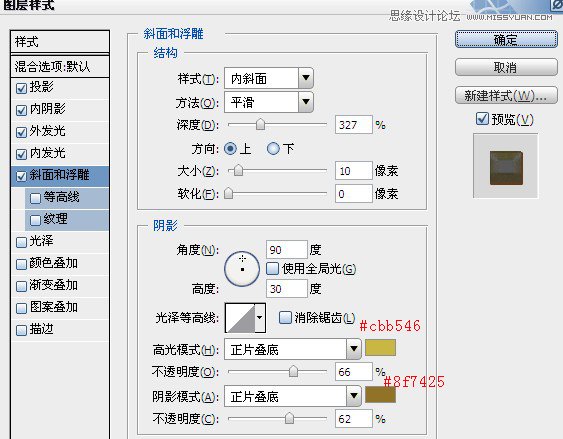Click the 大小 value field 10

pos(354,171)
